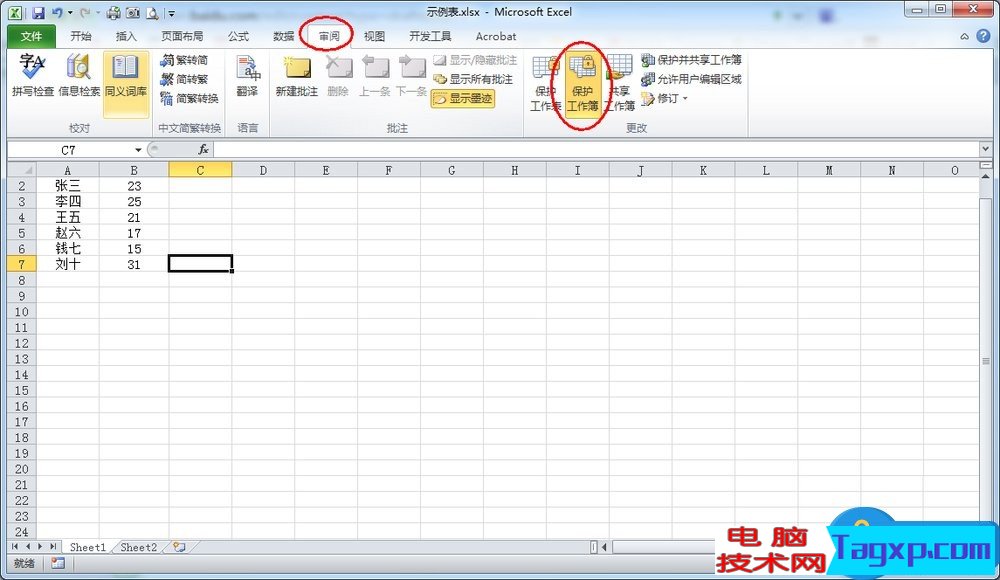This screenshot has width=1000, height=580.
Task: Select column B header
Action: point(134,170)
